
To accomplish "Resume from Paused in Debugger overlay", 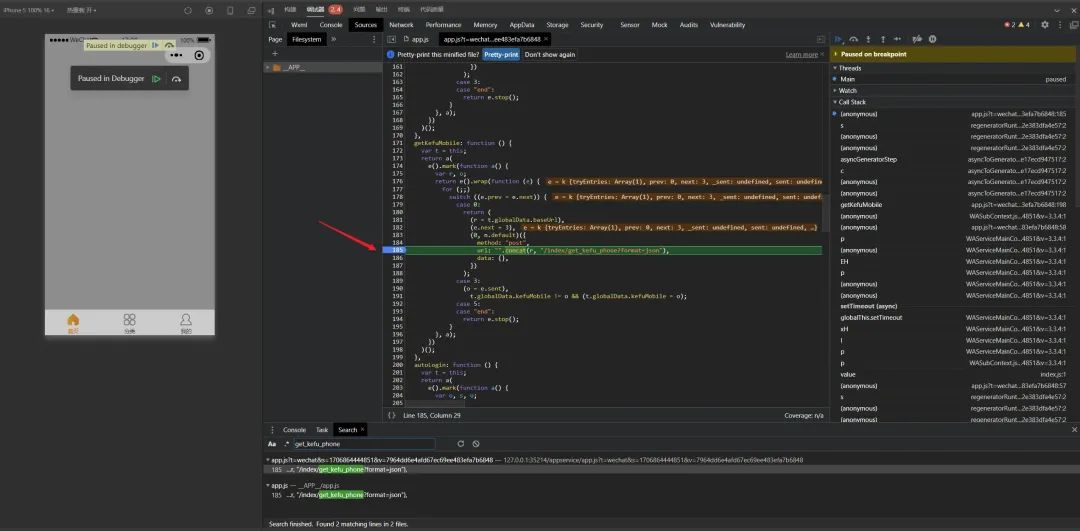I will (156, 79).
